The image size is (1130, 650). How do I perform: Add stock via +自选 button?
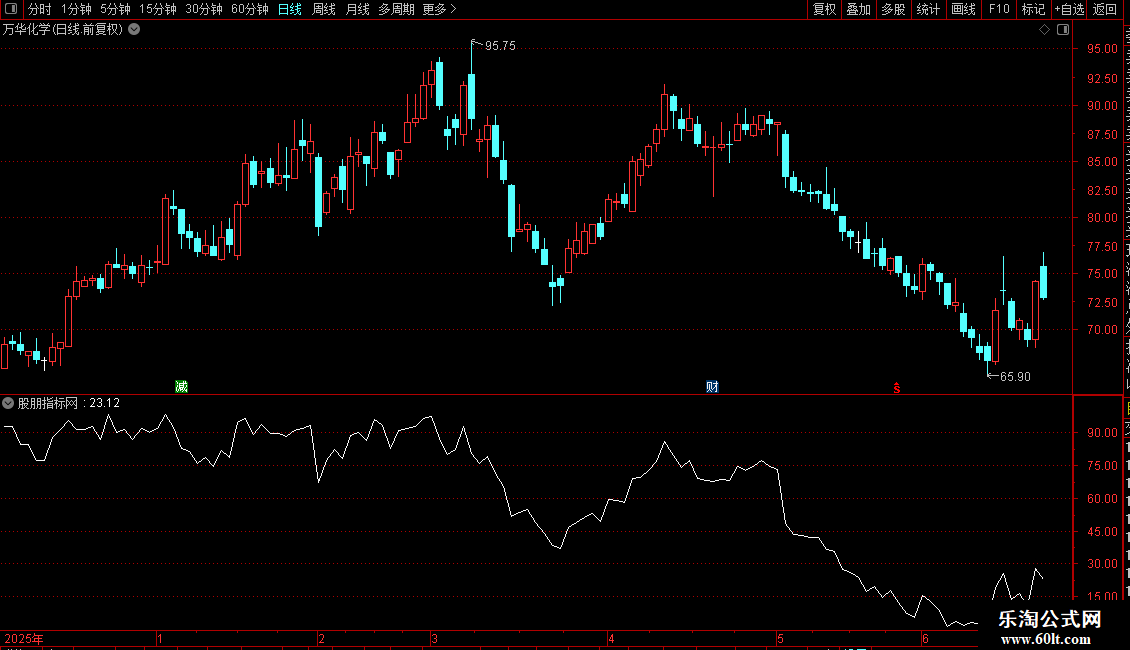coord(1069,9)
